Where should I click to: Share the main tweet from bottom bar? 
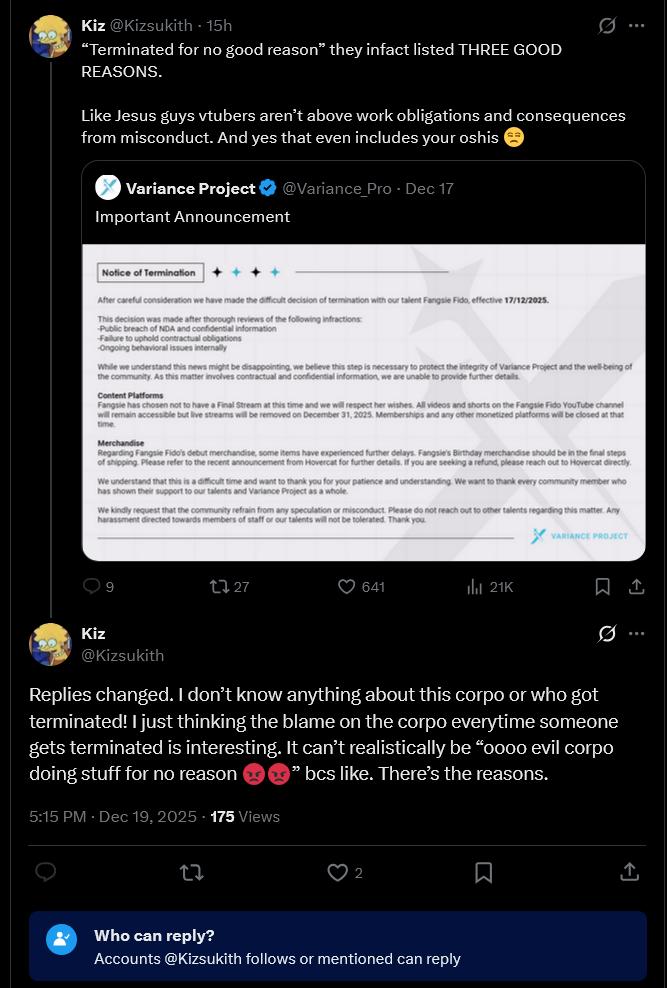(x=629, y=872)
